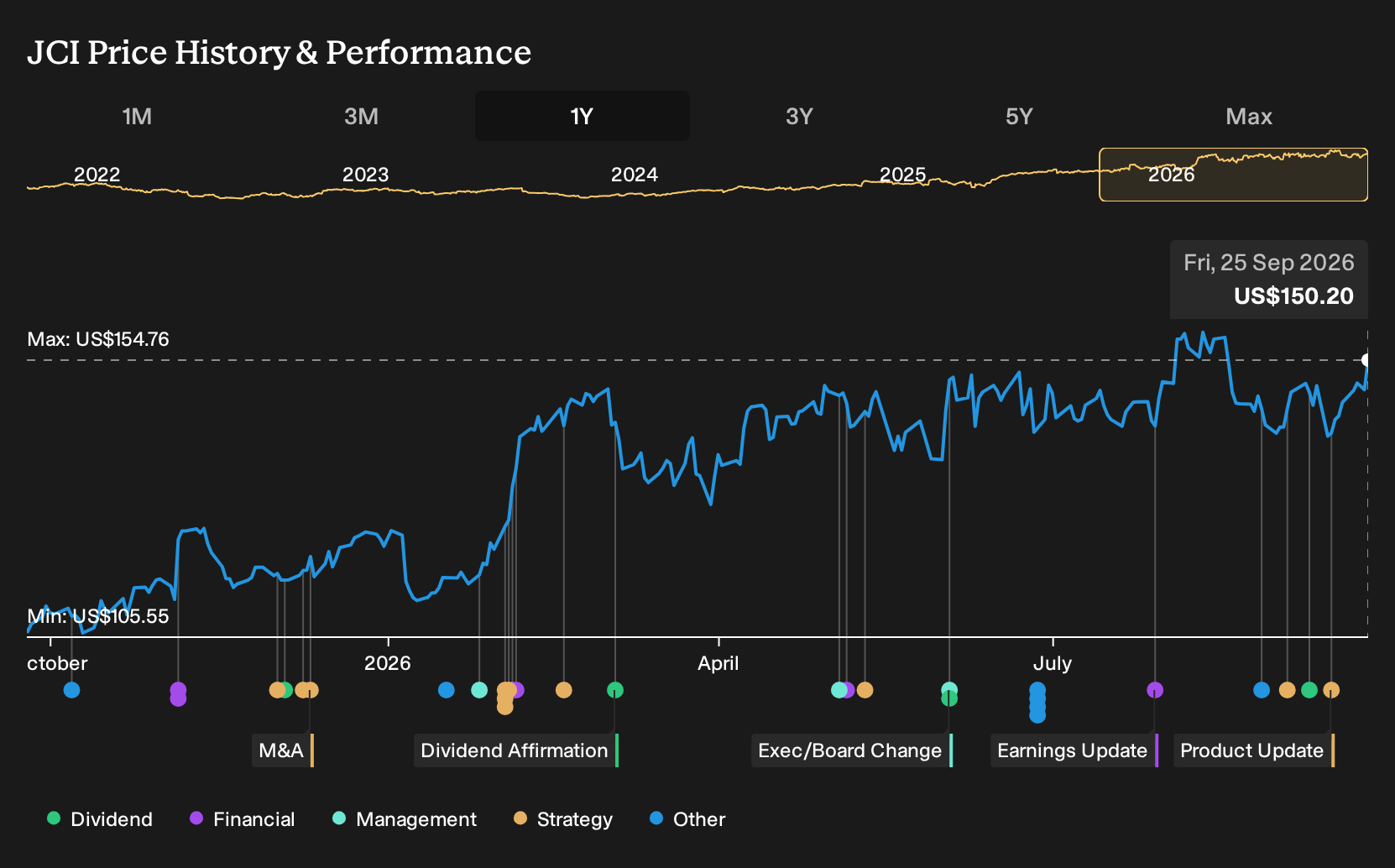The image size is (1395, 868).
Task: Click the 'Max: US$154.76' label
Action: tap(98, 339)
